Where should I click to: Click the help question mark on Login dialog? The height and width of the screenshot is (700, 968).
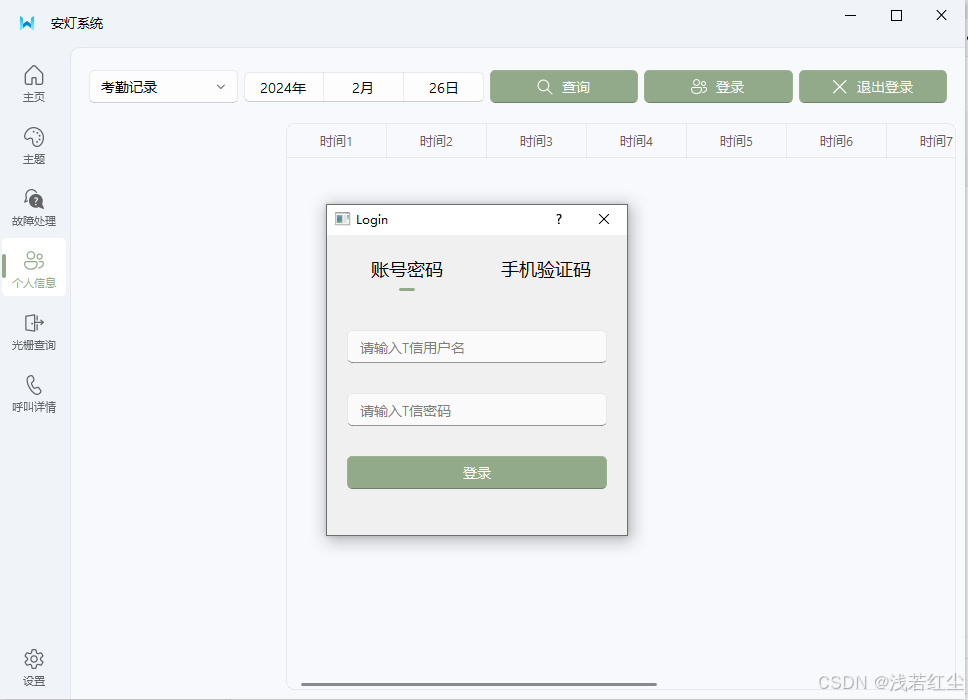558,219
